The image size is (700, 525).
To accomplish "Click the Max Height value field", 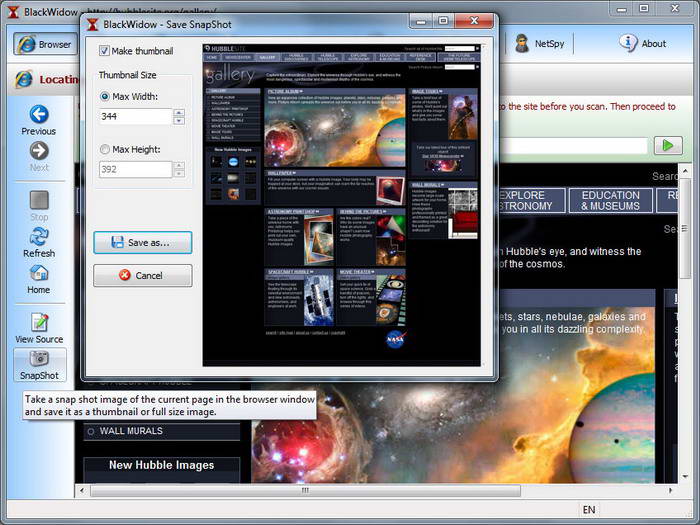I will click(135, 170).
